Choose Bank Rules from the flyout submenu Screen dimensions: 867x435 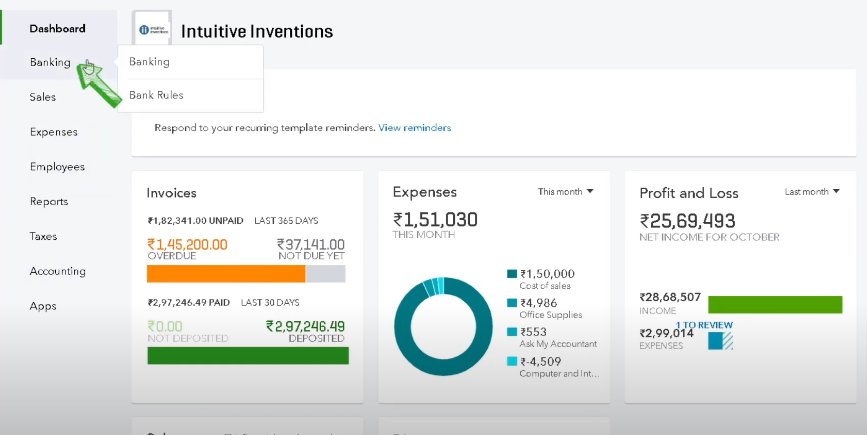tap(156, 95)
